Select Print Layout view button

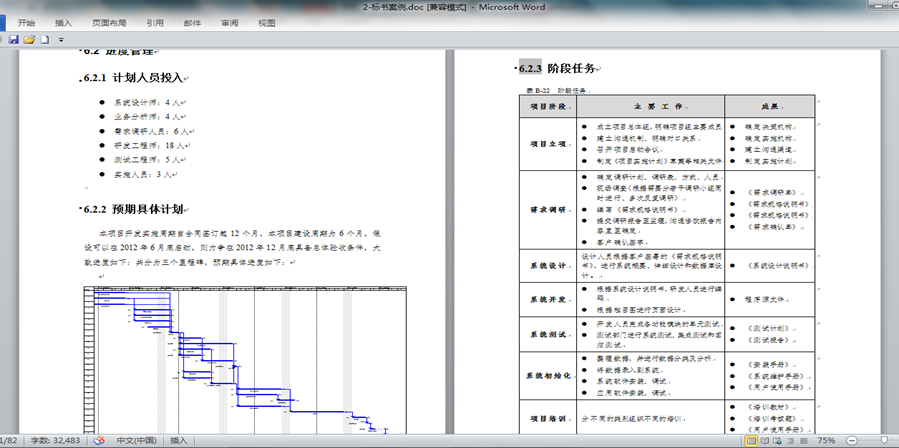click(751, 441)
